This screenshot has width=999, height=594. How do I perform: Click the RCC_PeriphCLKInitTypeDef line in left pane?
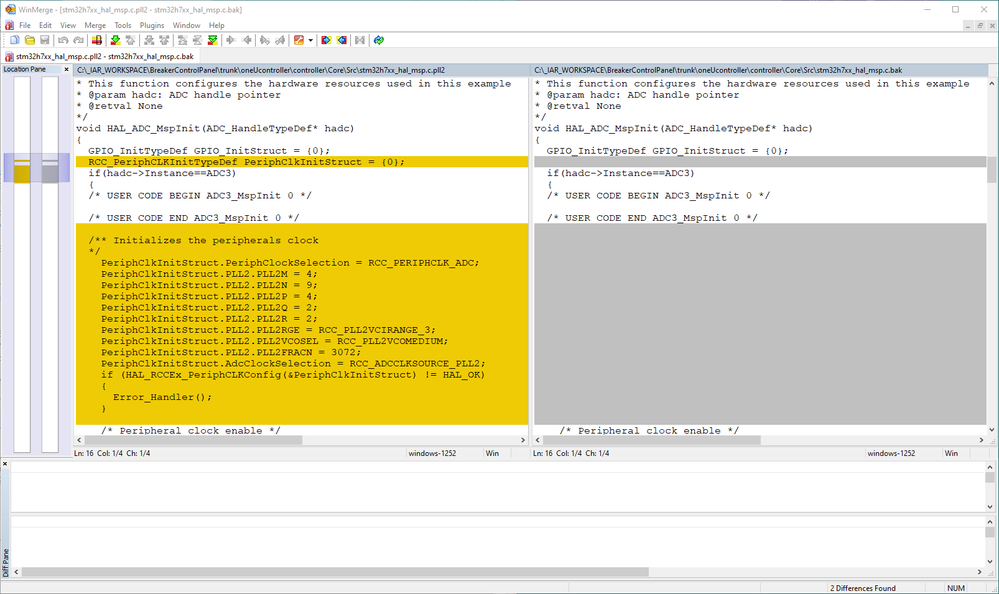tap(302, 162)
